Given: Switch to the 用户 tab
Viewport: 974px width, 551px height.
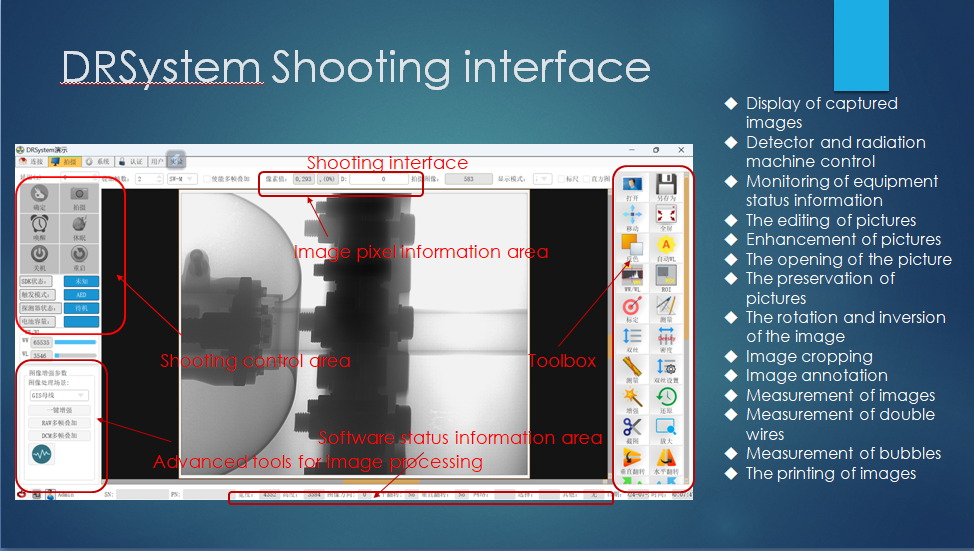Looking at the screenshot, I should 157,162.
